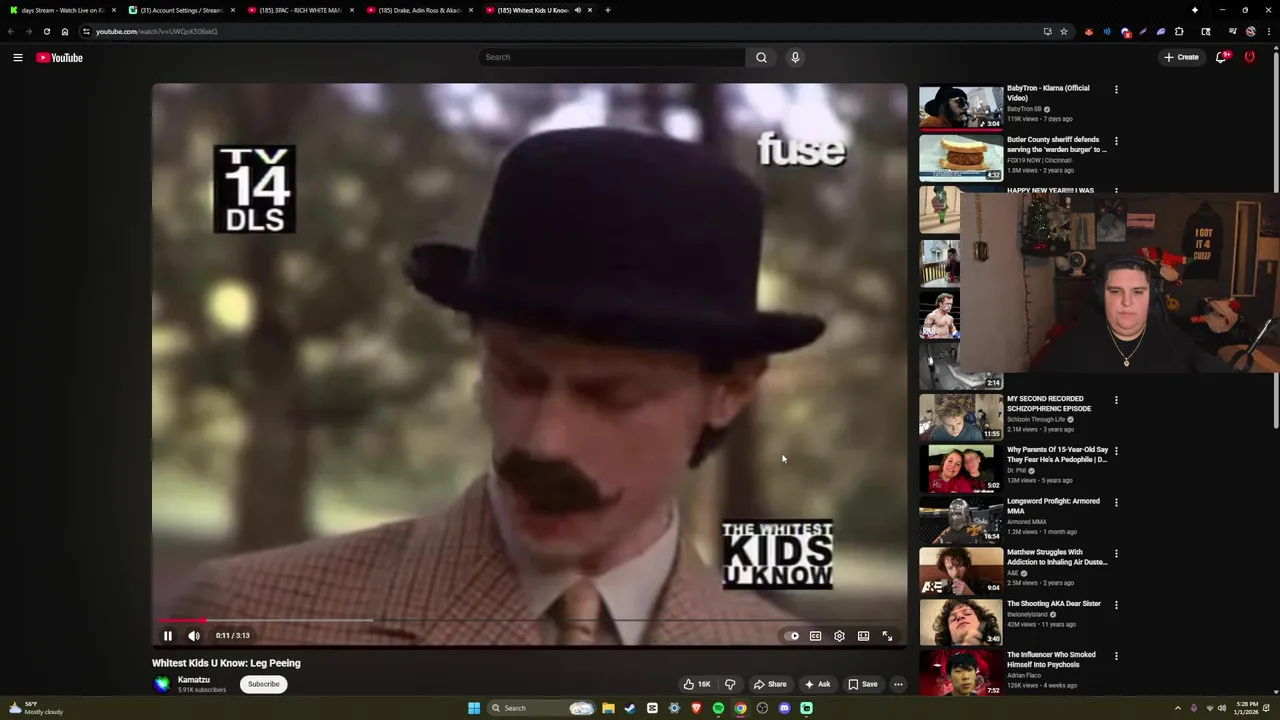Open the warden burger video thumbnail
The width and height of the screenshot is (1280, 720).
point(961,158)
